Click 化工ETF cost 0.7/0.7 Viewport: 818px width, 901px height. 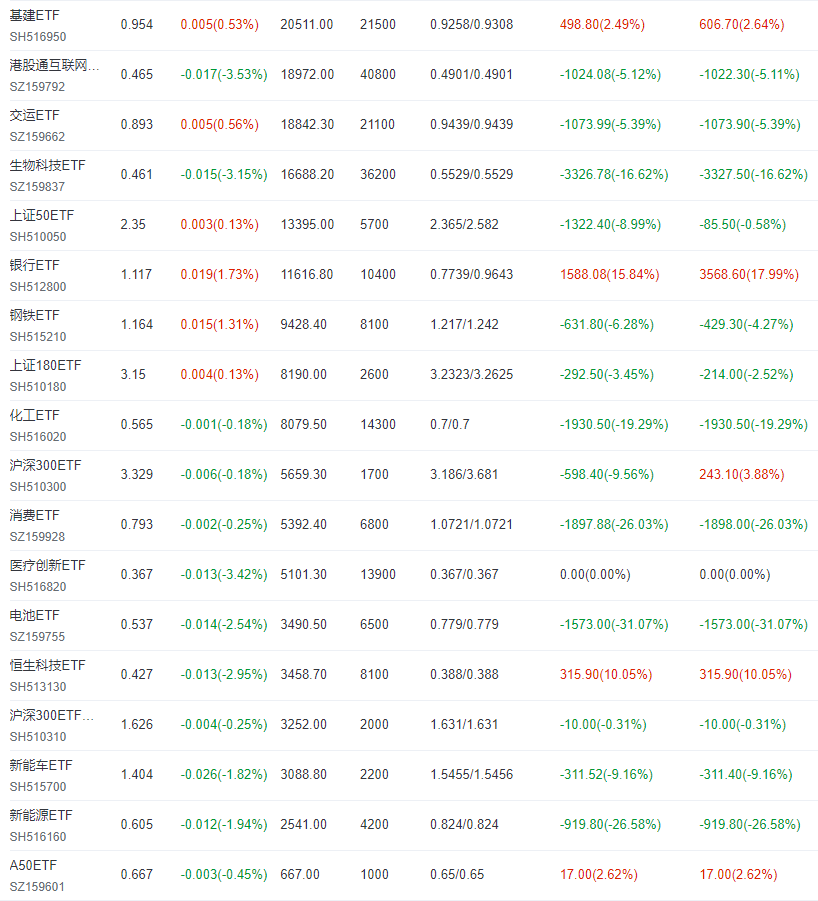tap(450, 425)
